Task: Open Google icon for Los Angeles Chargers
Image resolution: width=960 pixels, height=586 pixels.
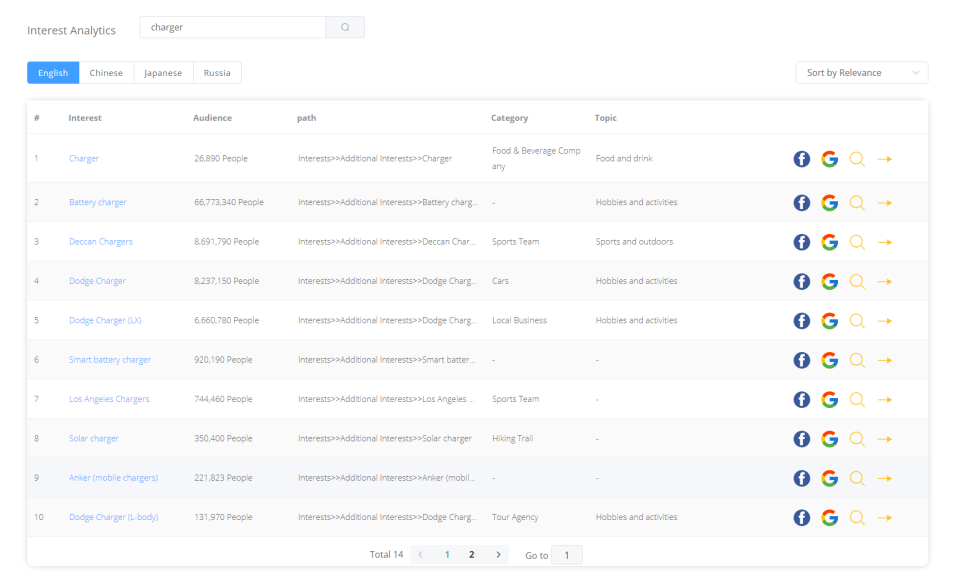Action: (830, 400)
